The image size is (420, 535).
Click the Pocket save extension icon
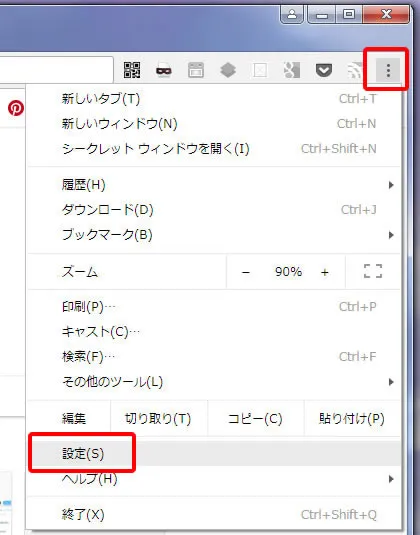coord(324,71)
